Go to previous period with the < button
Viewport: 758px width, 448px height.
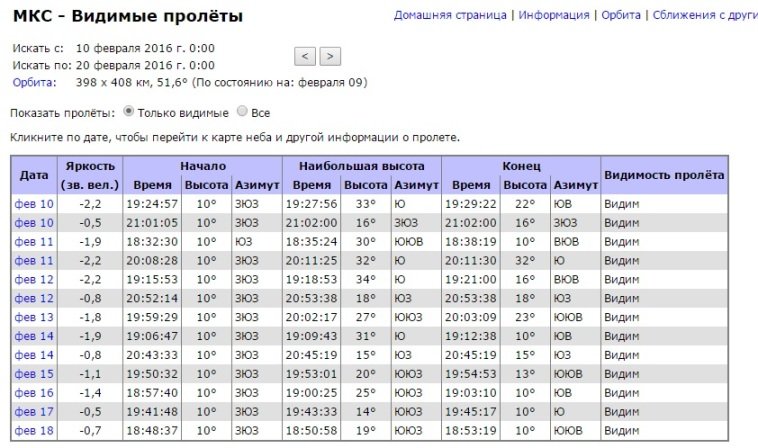tap(305, 56)
